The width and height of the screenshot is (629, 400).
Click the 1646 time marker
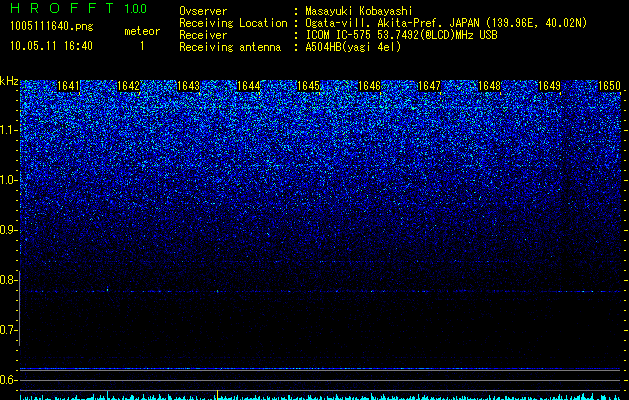pyautogui.click(x=369, y=86)
